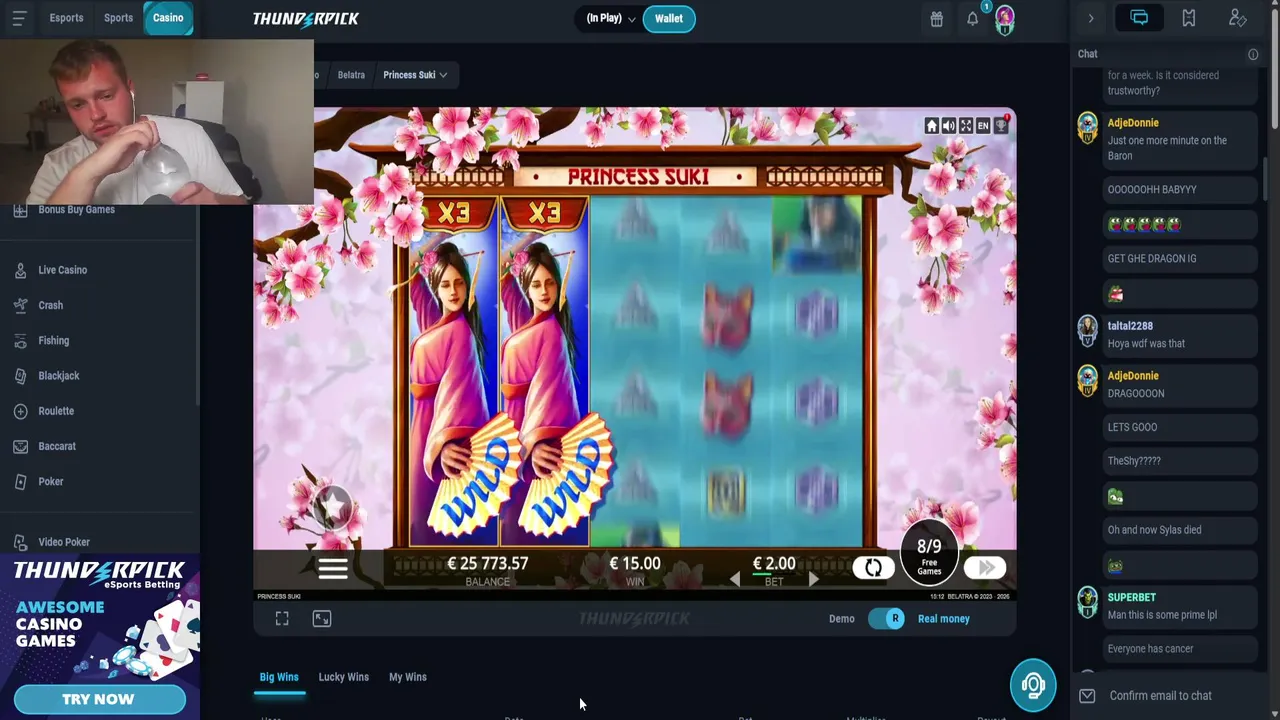Open the Wallet button
The height and width of the screenshot is (720, 1280).
pos(669,18)
